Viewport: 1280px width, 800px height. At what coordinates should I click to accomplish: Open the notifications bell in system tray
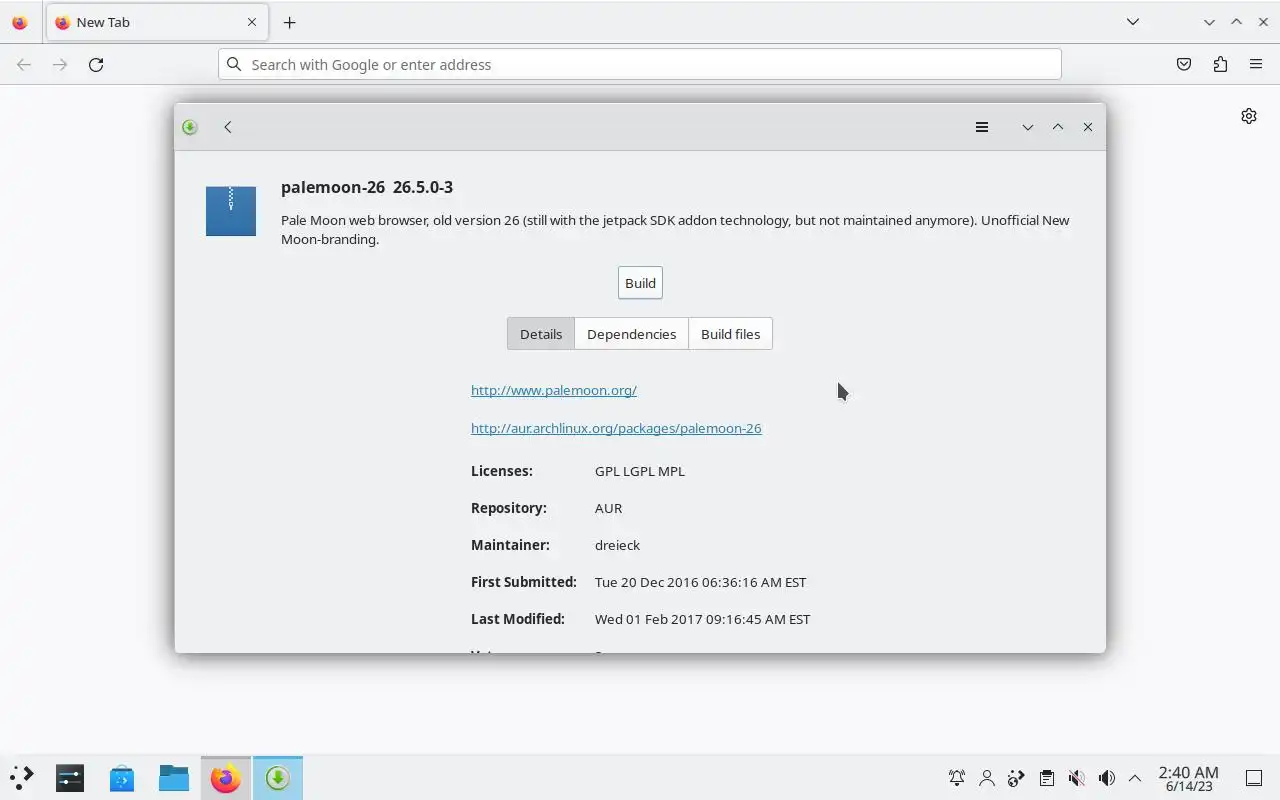[957, 778]
